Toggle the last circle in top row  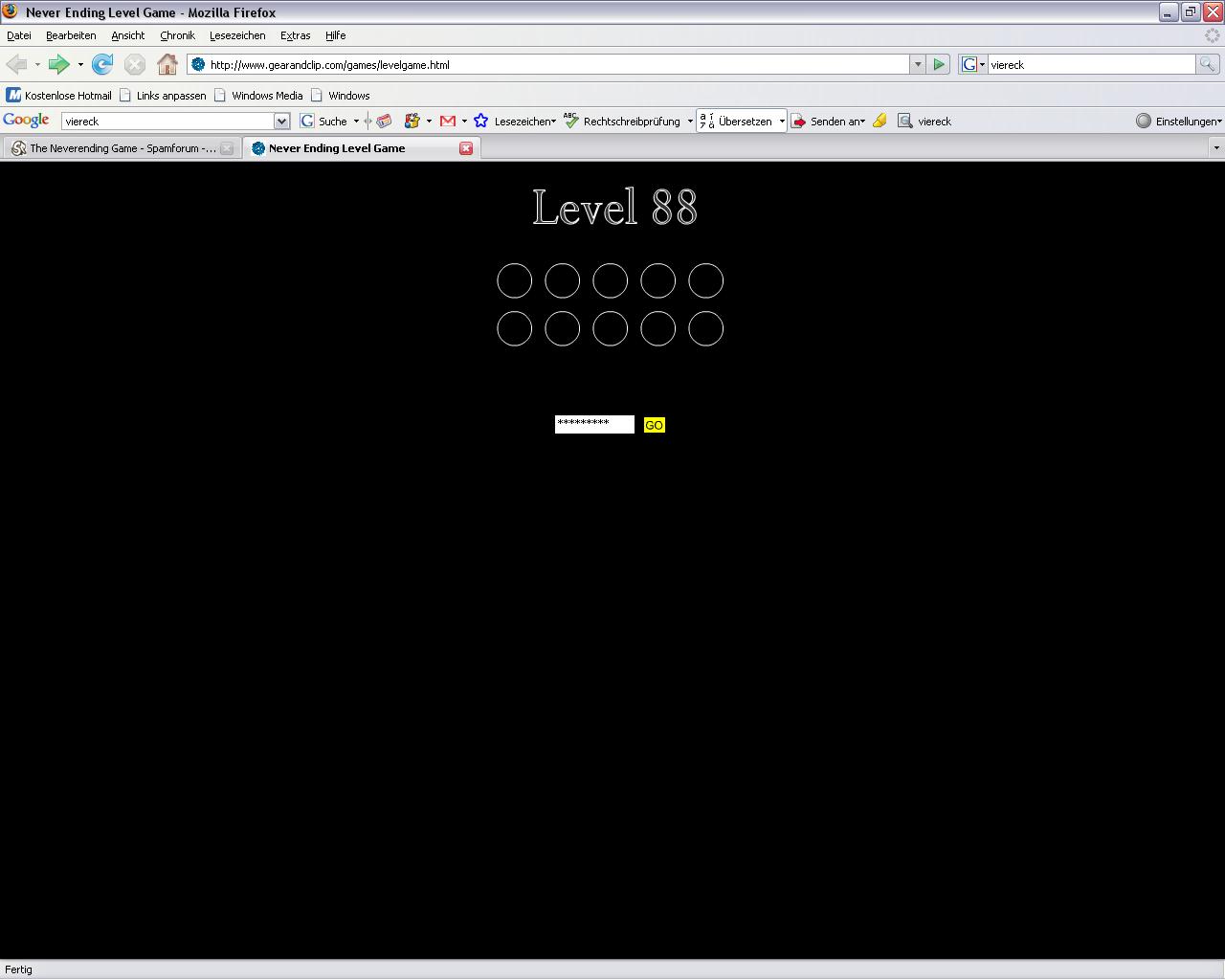point(705,280)
